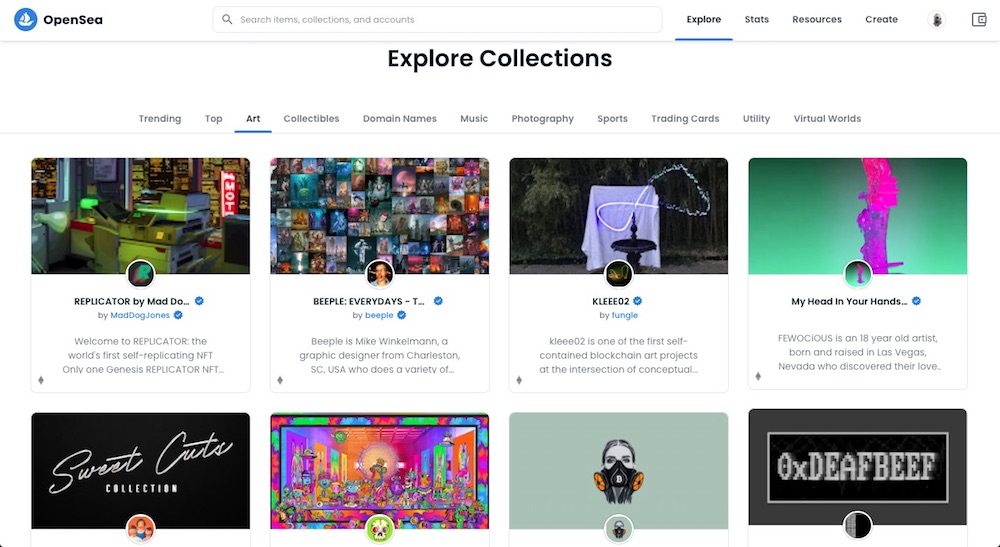This screenshot has height=547, width=1000.
Task: Click Ethereum icon on KLEEE02 card
Action: tap(519, 381)
